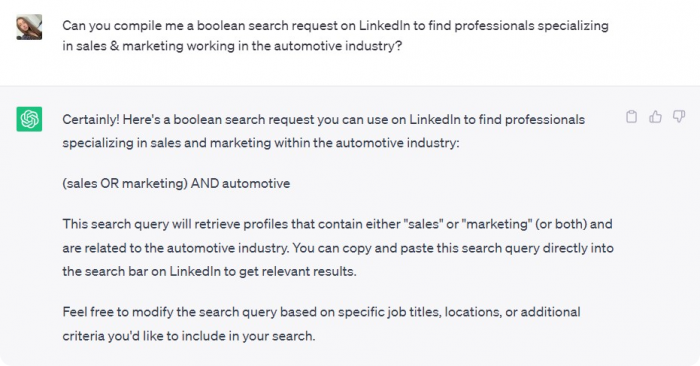
Task: Click the query "(sales OR marketing) AND automotive"
Action: click(x=176, y=183)
